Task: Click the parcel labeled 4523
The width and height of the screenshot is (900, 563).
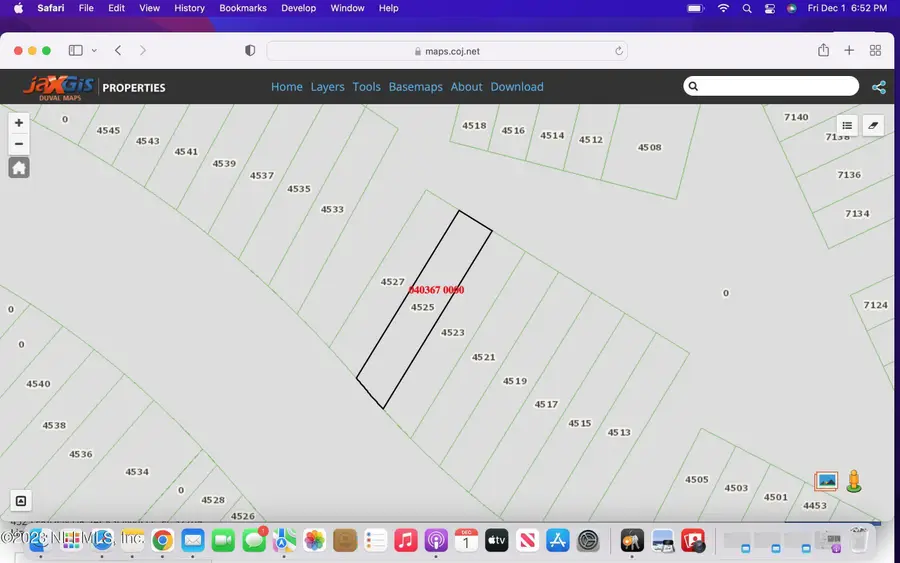Action: pos(452,332)
